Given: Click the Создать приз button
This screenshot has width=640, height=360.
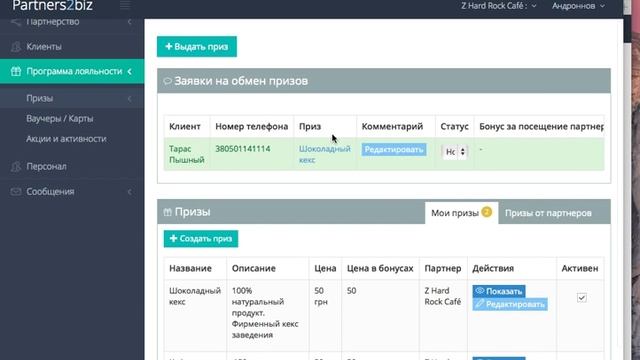Looking at the screenshot, I should [x=201, y=239].
